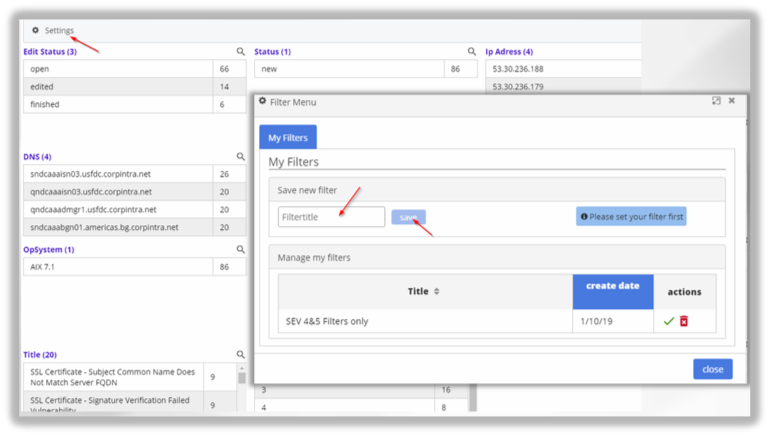768x435 pixels.
Task: Click the create date column header
Action: tap(612, 286)
